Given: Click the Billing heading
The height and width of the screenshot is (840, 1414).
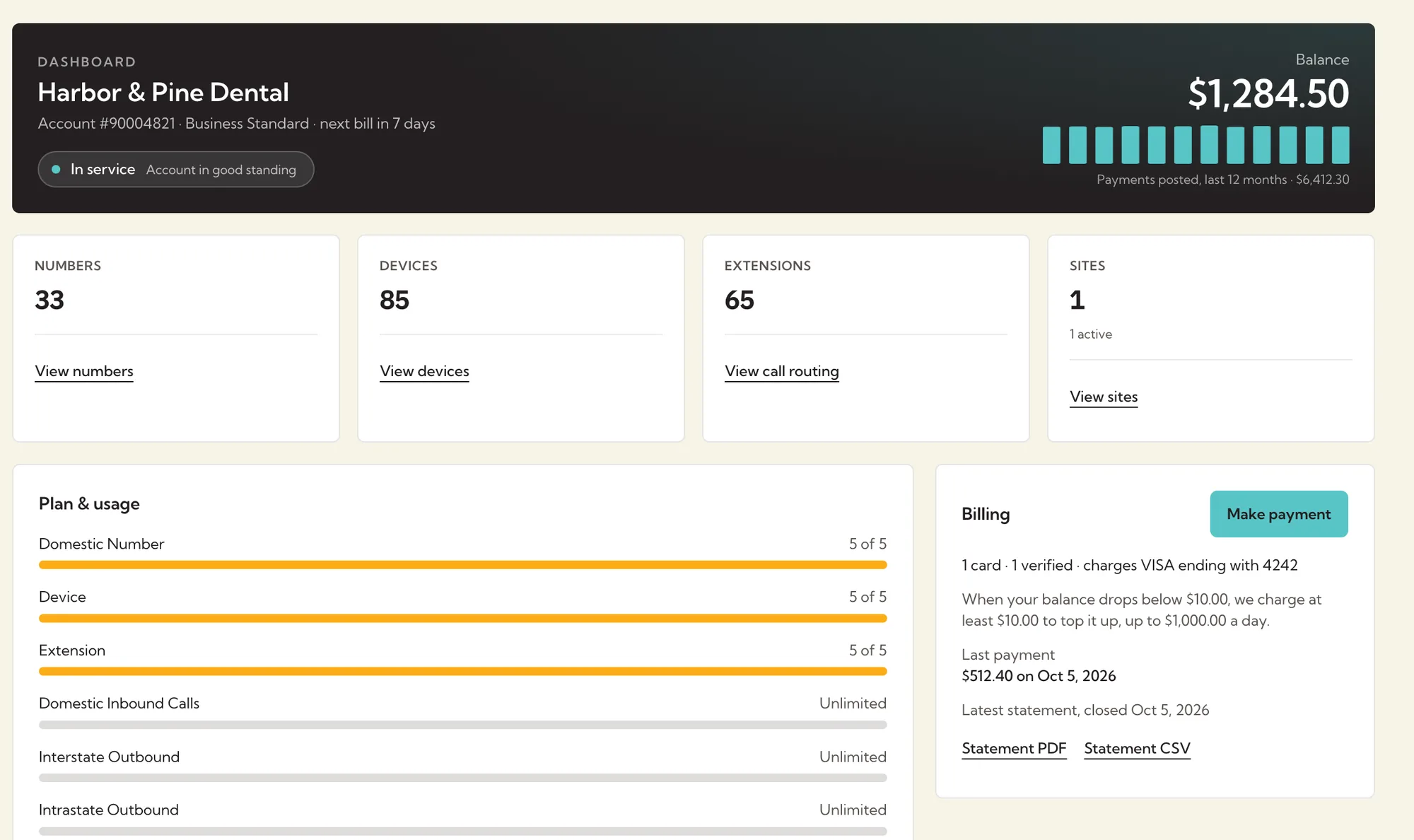Looking at the screenshot, I should click(986, 514).
